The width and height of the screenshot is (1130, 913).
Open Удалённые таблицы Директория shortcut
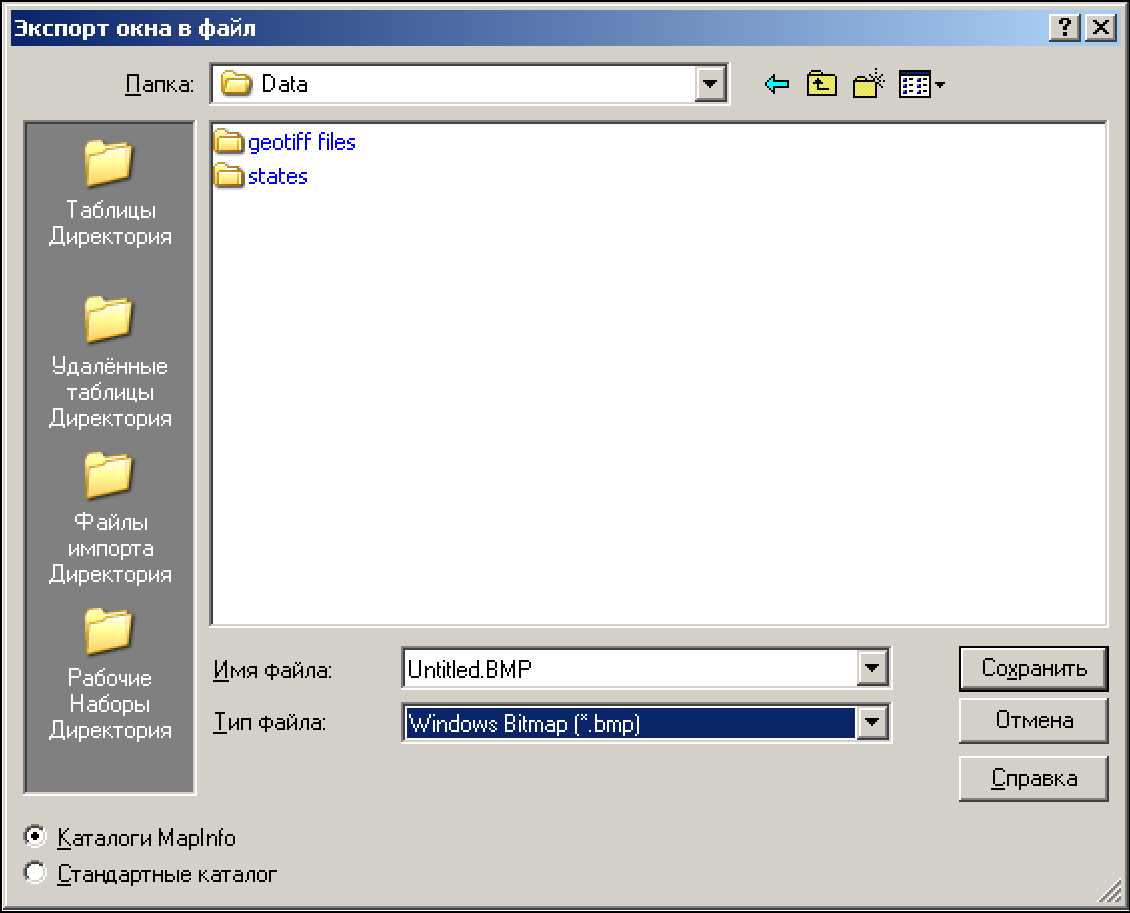point(110,360)
